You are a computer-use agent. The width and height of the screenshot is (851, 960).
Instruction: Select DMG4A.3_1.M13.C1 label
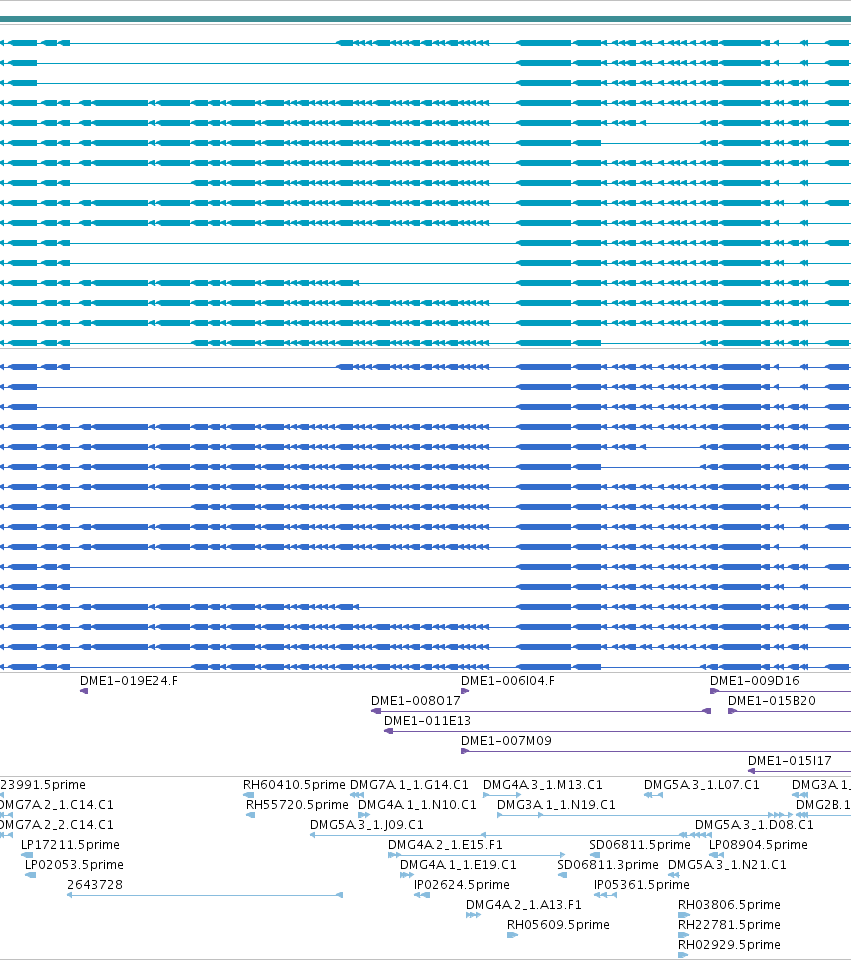(x=542, y=785)
